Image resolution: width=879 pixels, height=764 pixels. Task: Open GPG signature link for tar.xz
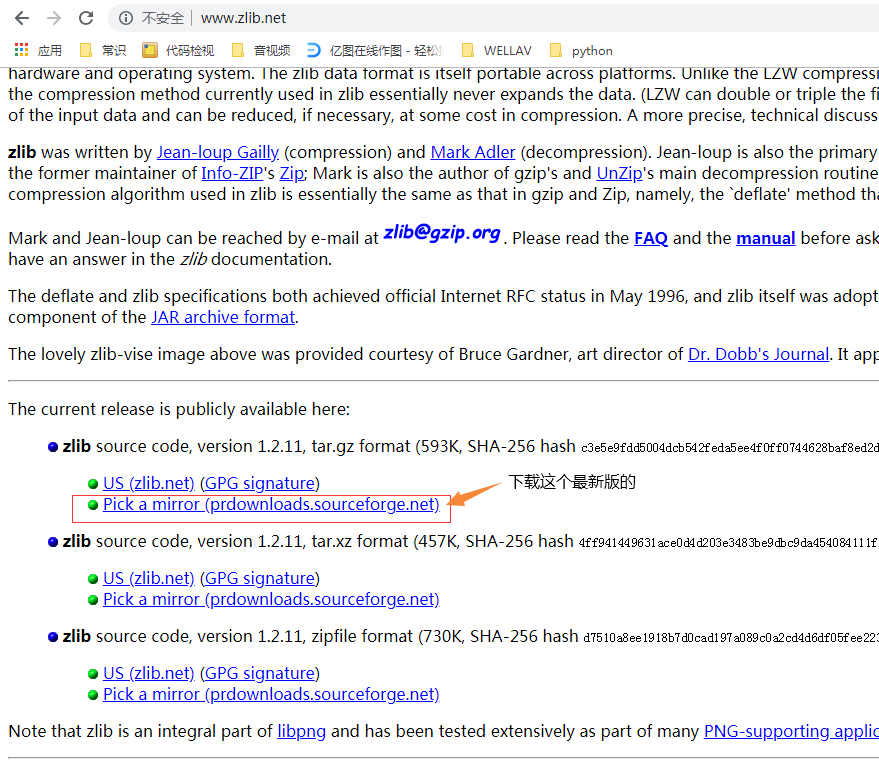260,578
